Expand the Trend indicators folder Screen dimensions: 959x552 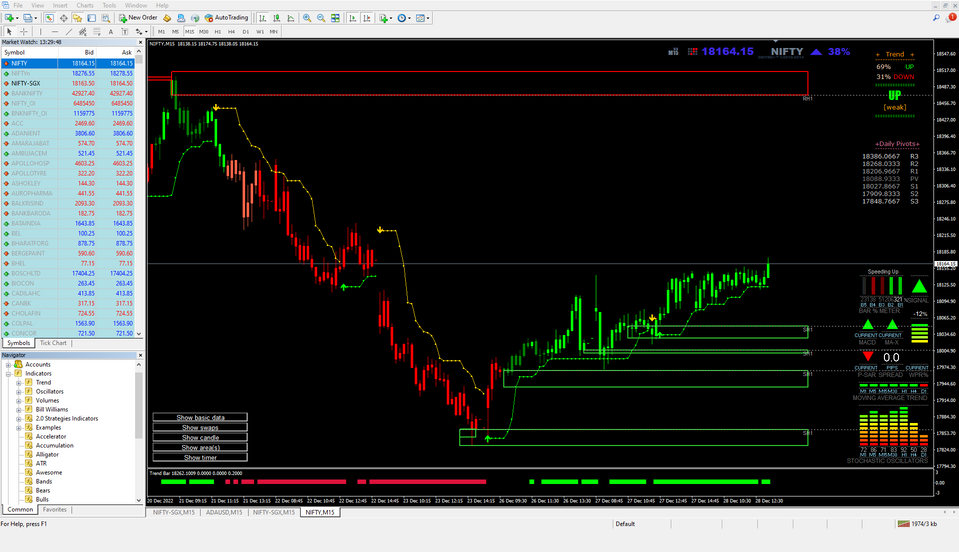tap(18, 383)
